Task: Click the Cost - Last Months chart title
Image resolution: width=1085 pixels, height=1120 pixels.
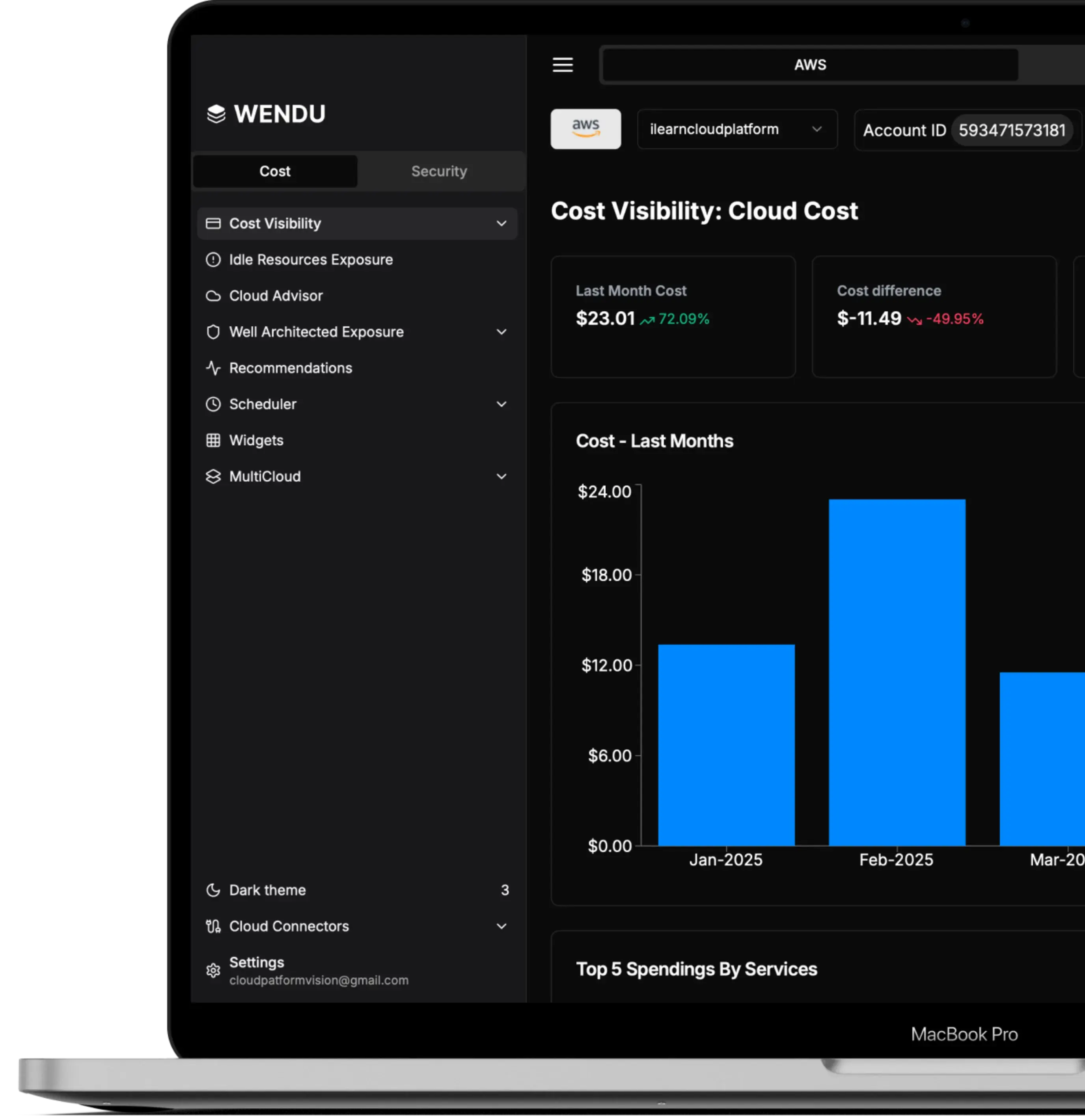Action: point(654,441)
